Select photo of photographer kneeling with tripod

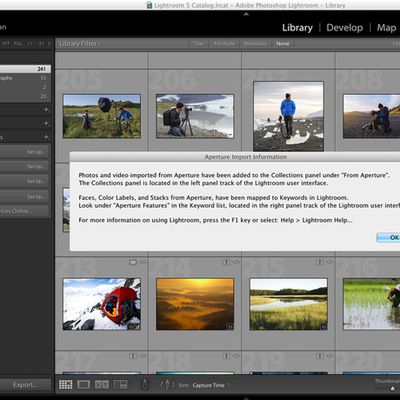click(x=195, y=116)
